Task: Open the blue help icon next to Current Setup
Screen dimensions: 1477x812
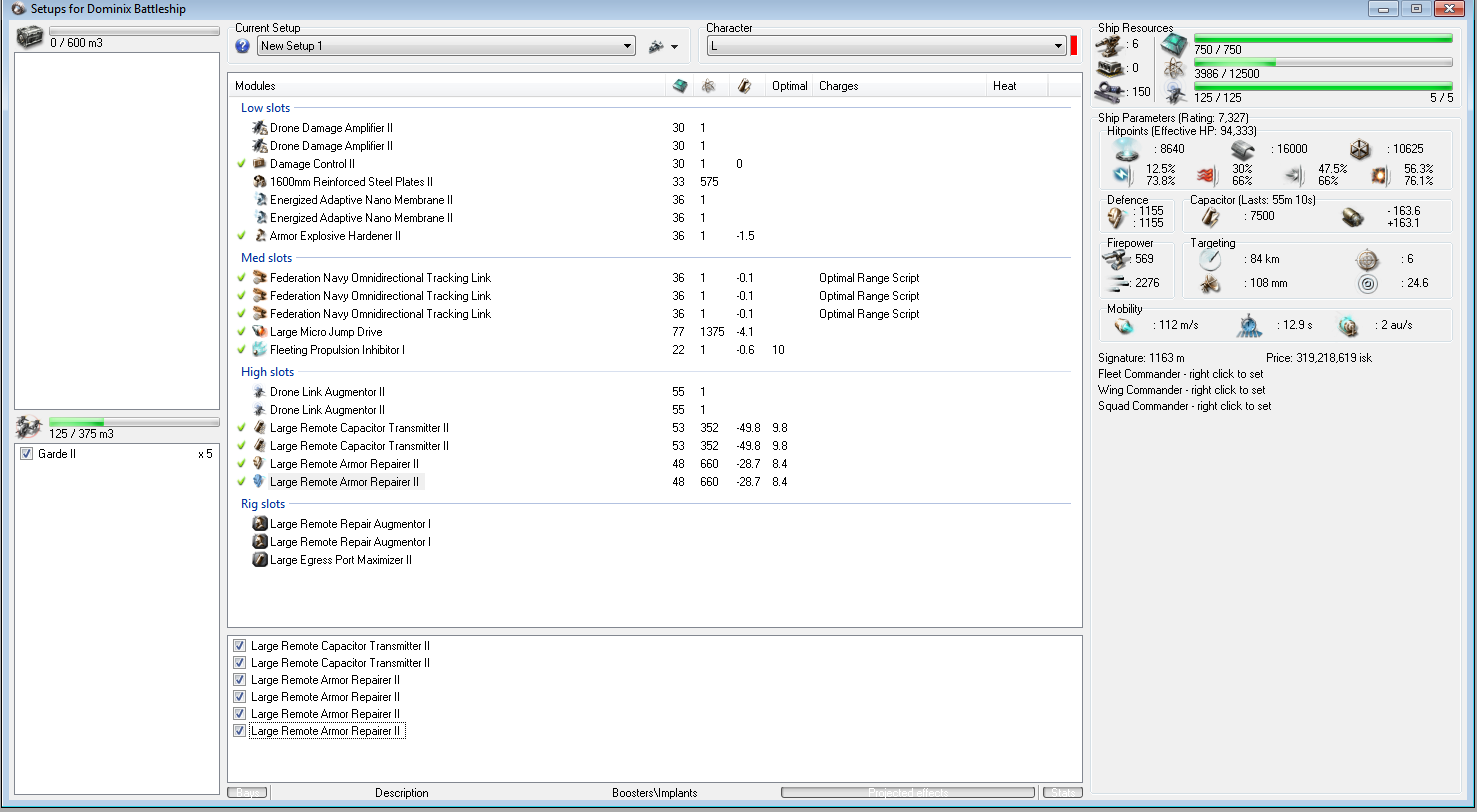Action: click(x=242, y=46)
